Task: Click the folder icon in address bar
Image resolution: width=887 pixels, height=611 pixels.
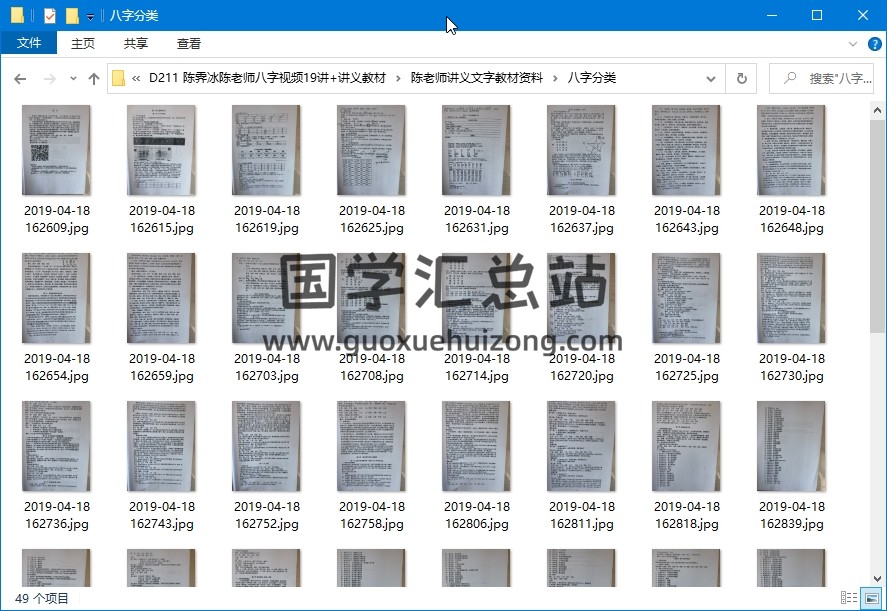Action: [x=118, y=78]
